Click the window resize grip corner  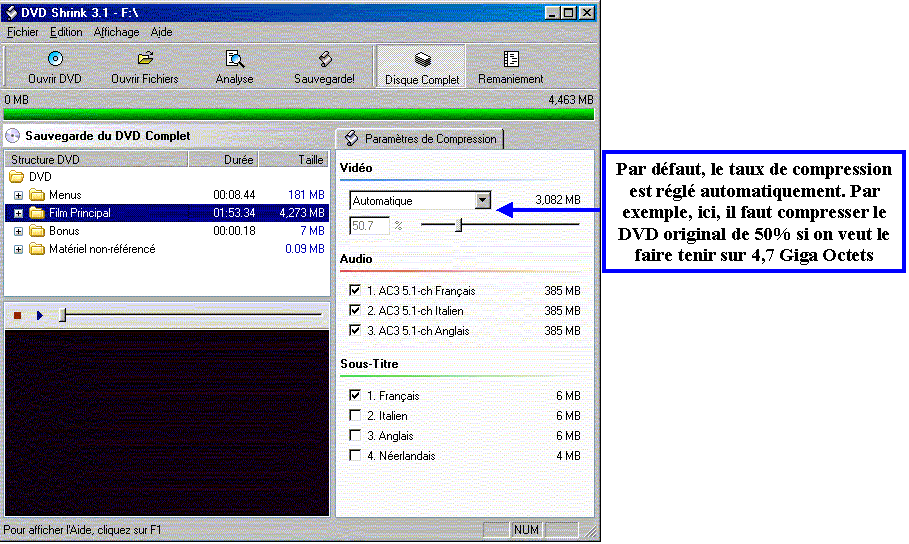point(590,531)
